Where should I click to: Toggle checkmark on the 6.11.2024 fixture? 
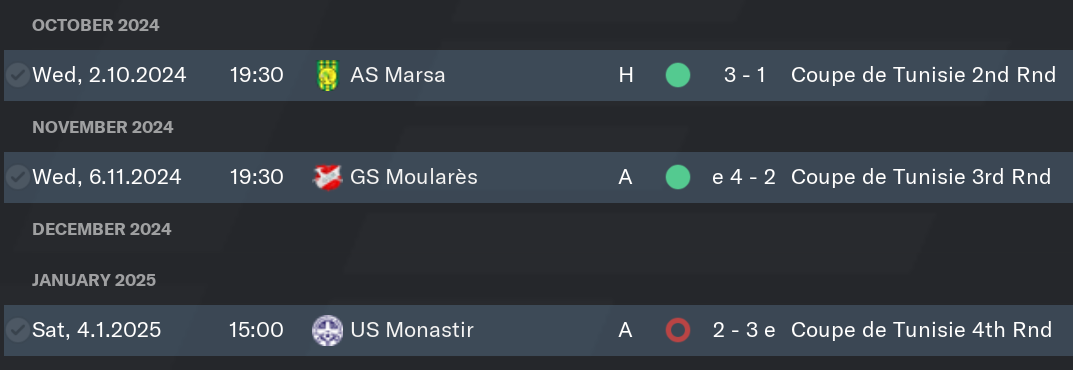18,178
